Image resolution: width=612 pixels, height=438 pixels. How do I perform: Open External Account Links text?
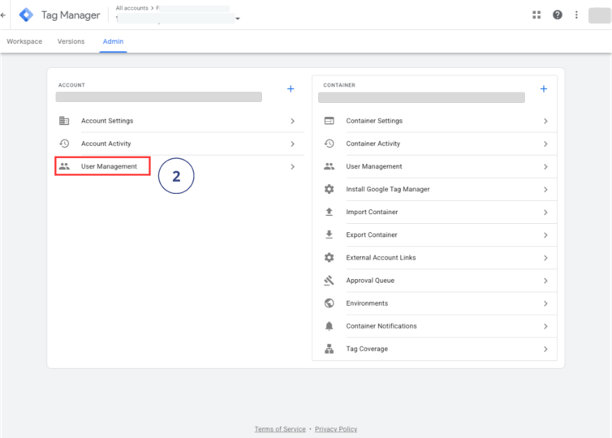click(x=381, y=257)
